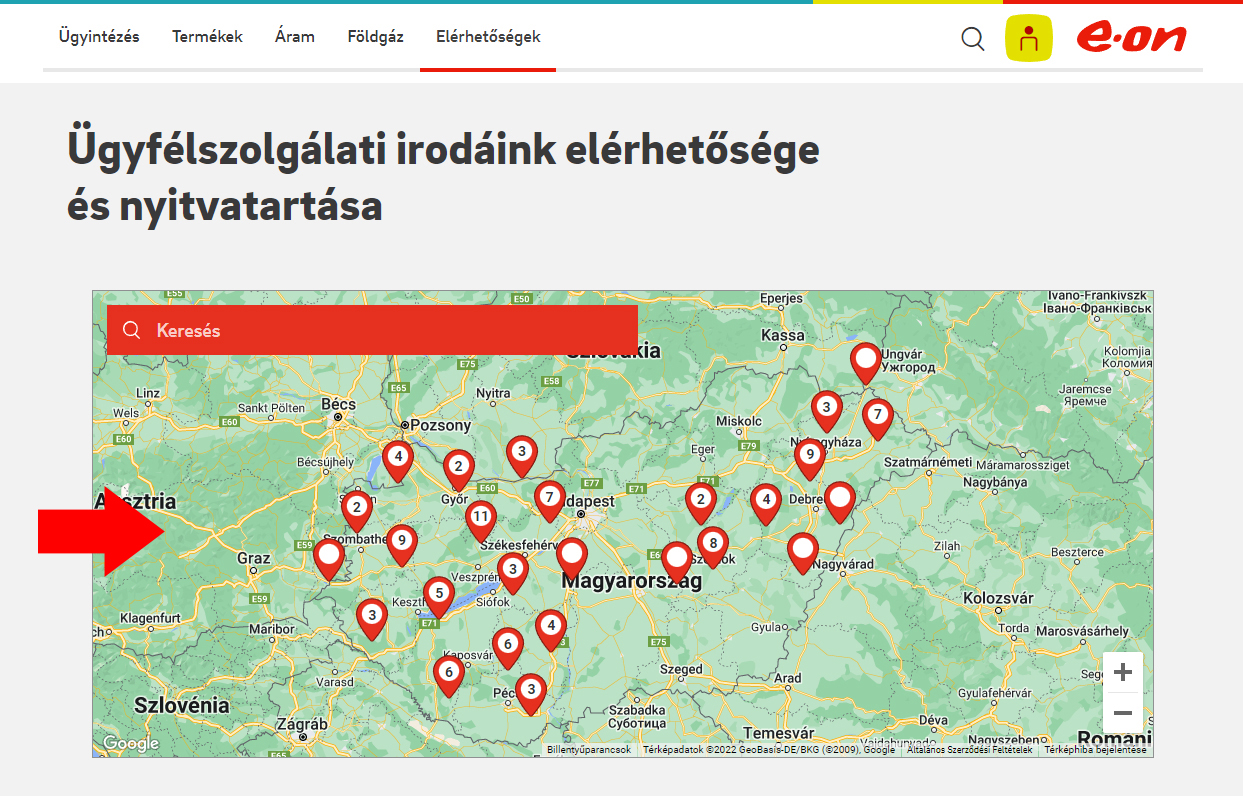Switch to the Földgáz menu item
The height and width of the screenshot is (796, 1243).
[x=374, y=36]
